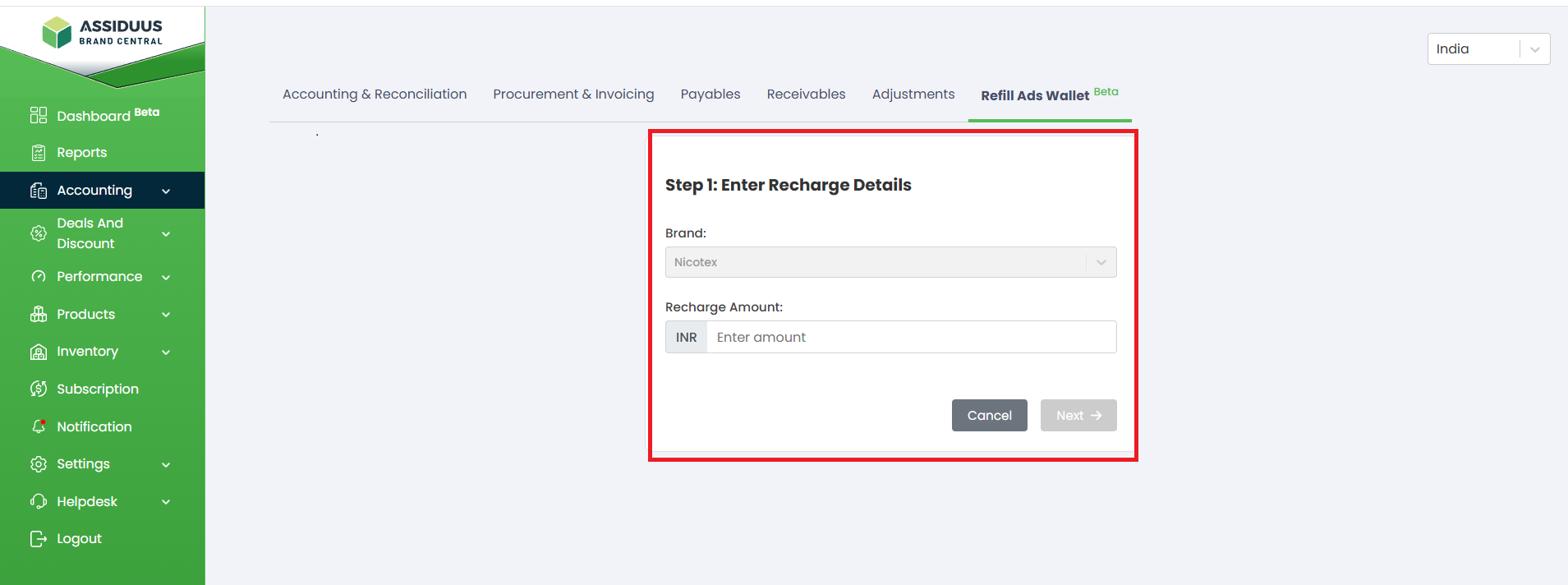Click the Assiduus Brand Central logo
The width and height of the screenshot is (1568, 585).
[x=102, y=33]
